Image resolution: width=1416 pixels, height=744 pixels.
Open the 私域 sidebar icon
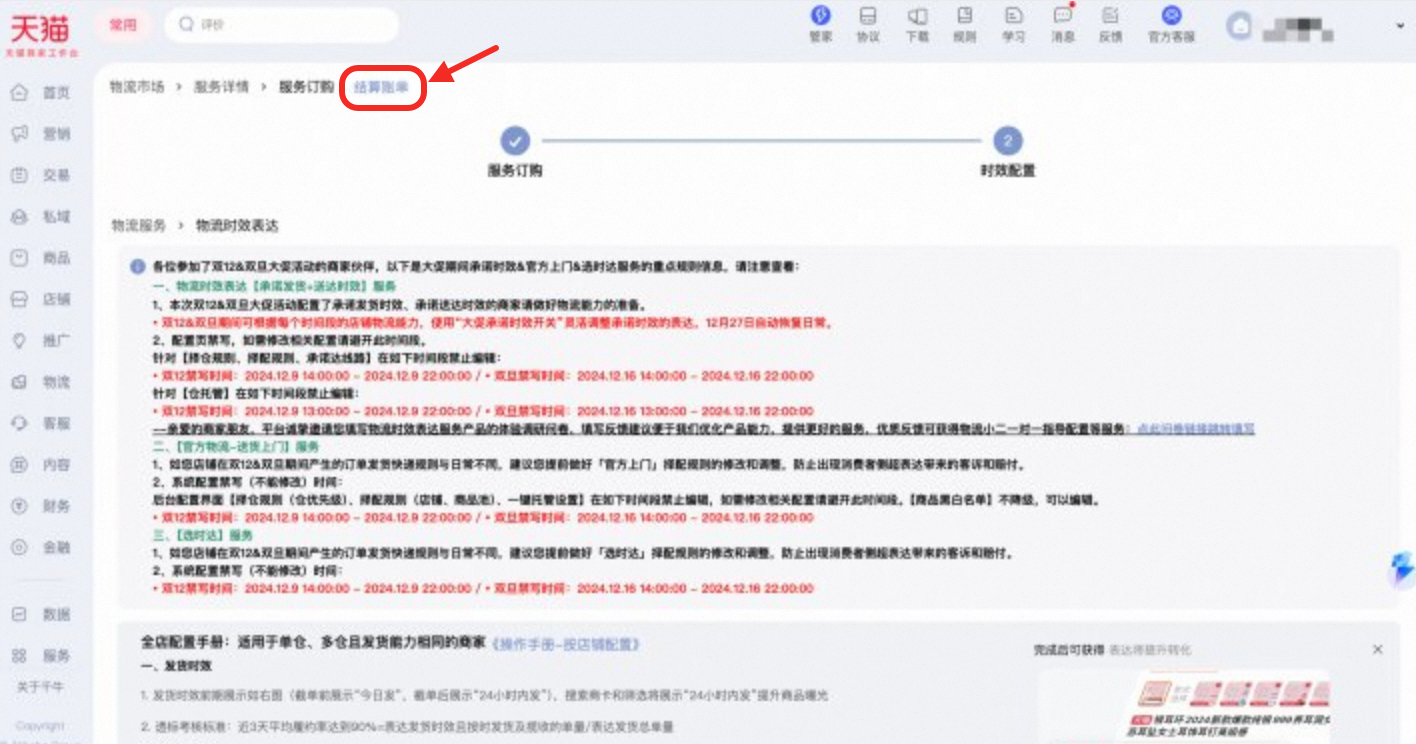19,216
